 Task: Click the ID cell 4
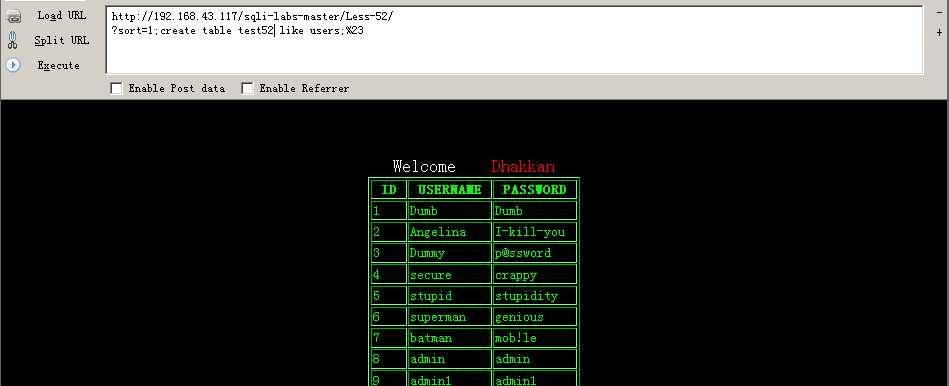[389, 275]
